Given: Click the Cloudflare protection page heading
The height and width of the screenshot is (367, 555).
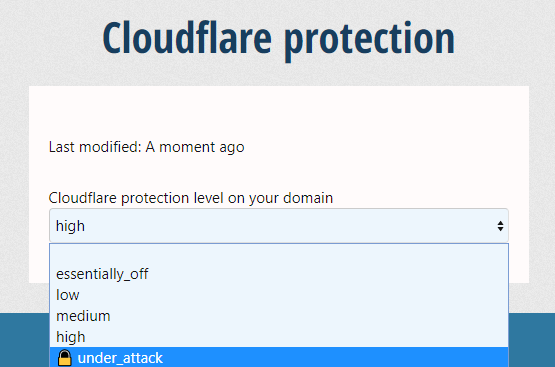Looking at the screenshot, I should coord(279,38).
